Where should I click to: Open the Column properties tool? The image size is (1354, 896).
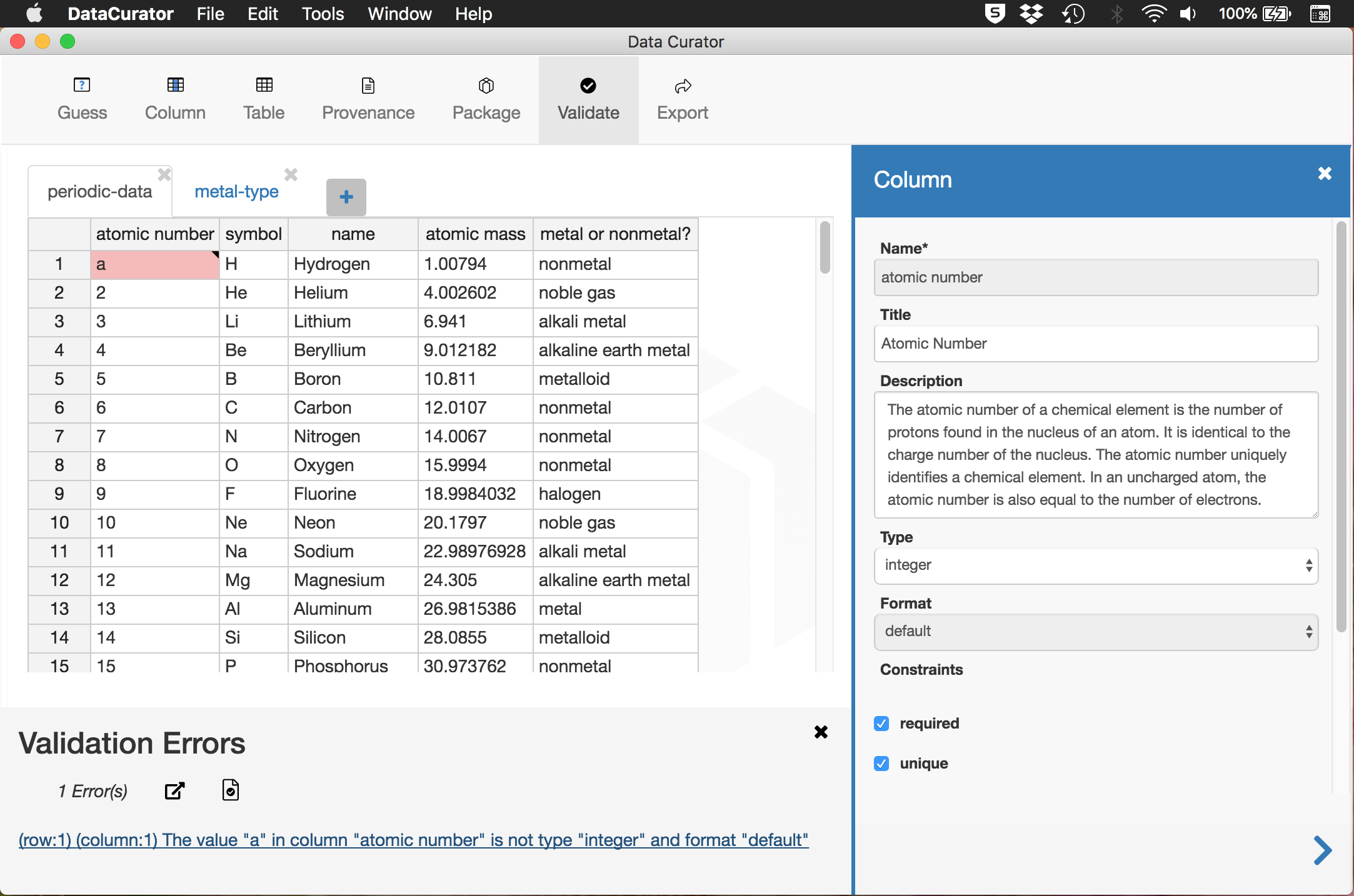click(x=175, y=99)
